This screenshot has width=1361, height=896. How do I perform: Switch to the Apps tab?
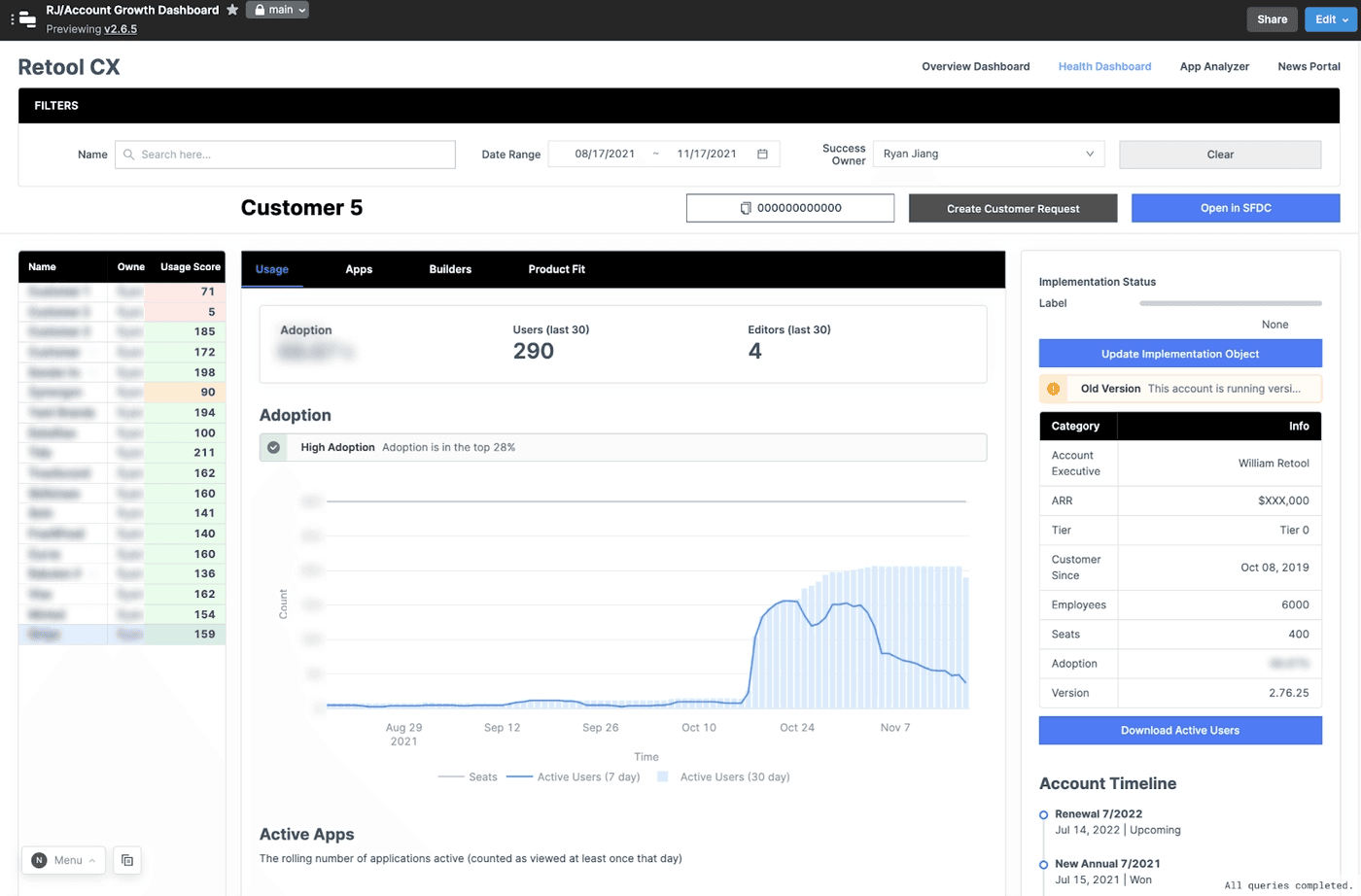point(359,269)
